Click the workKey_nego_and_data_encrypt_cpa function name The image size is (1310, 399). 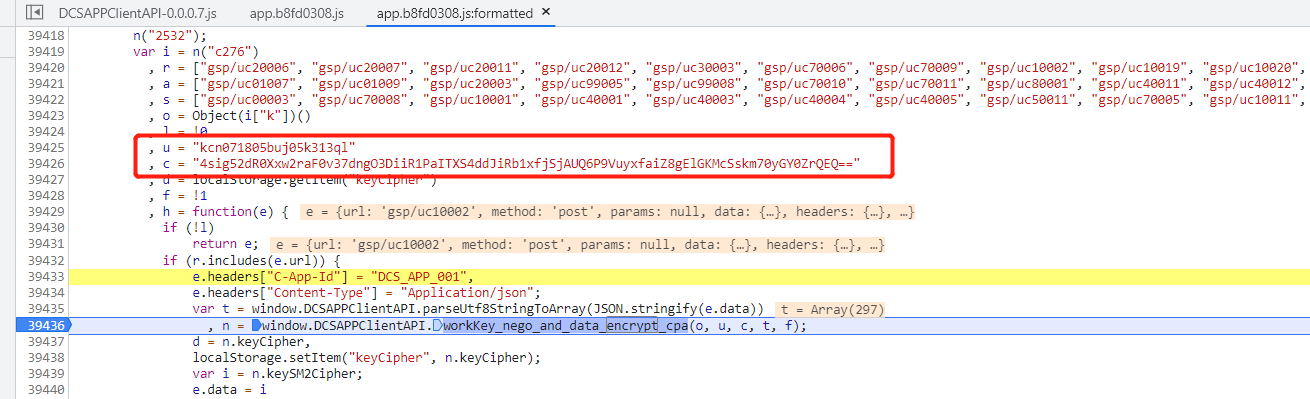[x=565, y=326]
